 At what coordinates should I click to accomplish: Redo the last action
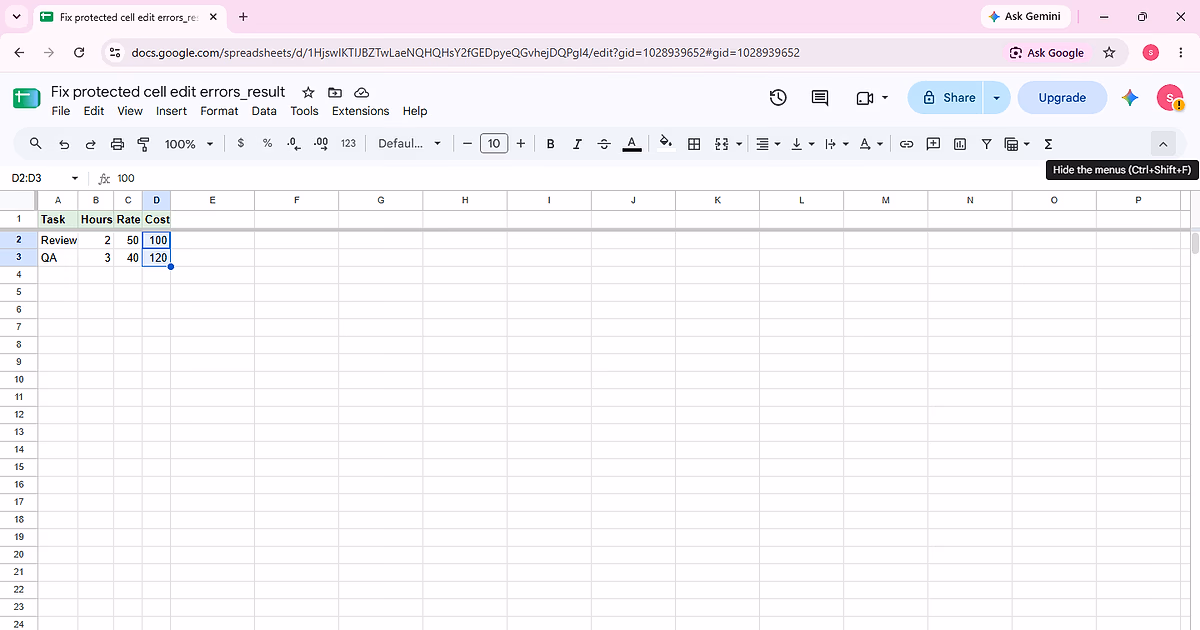click(90, 144)
